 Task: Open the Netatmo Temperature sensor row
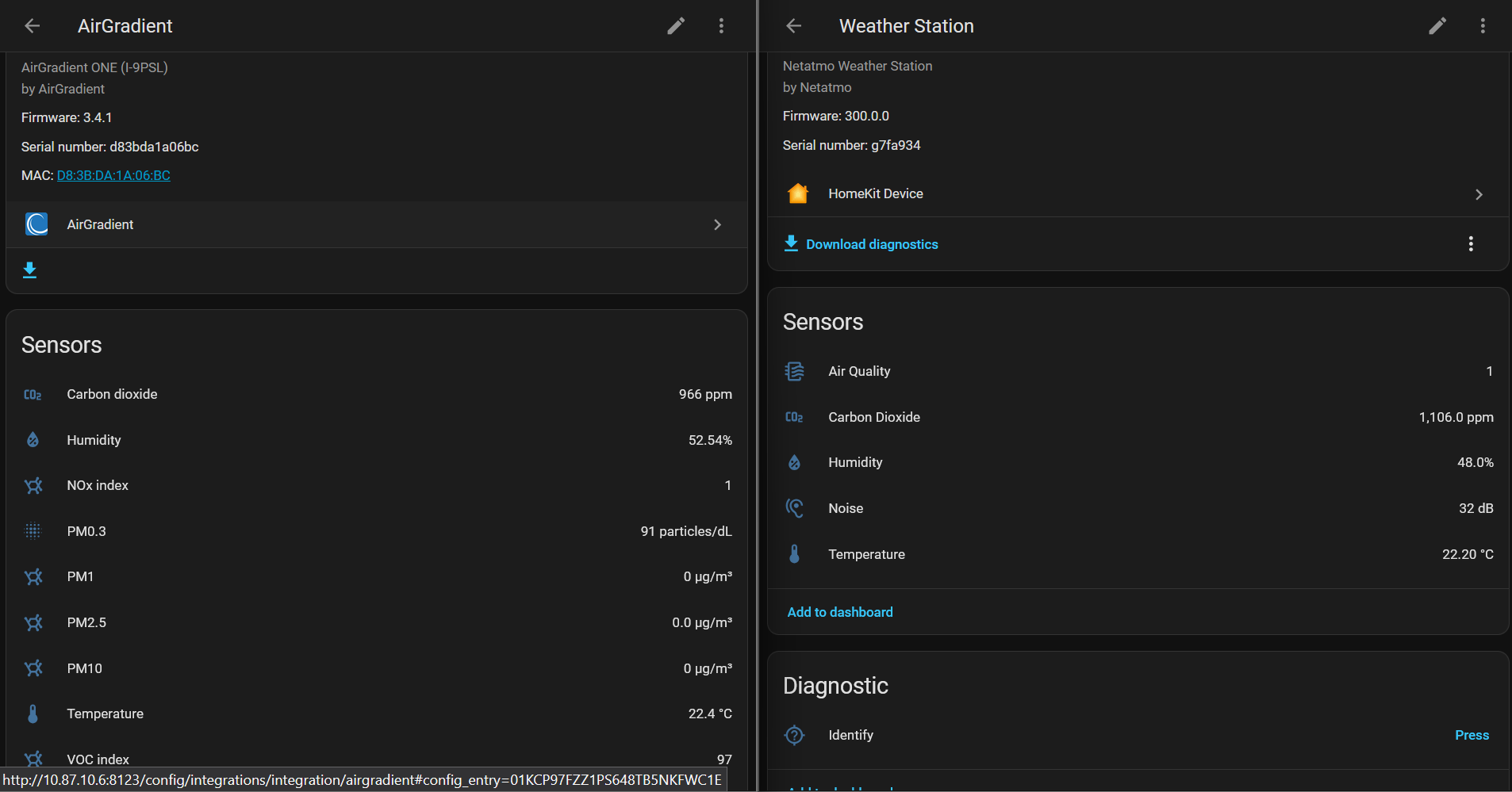tap(866, 554)
